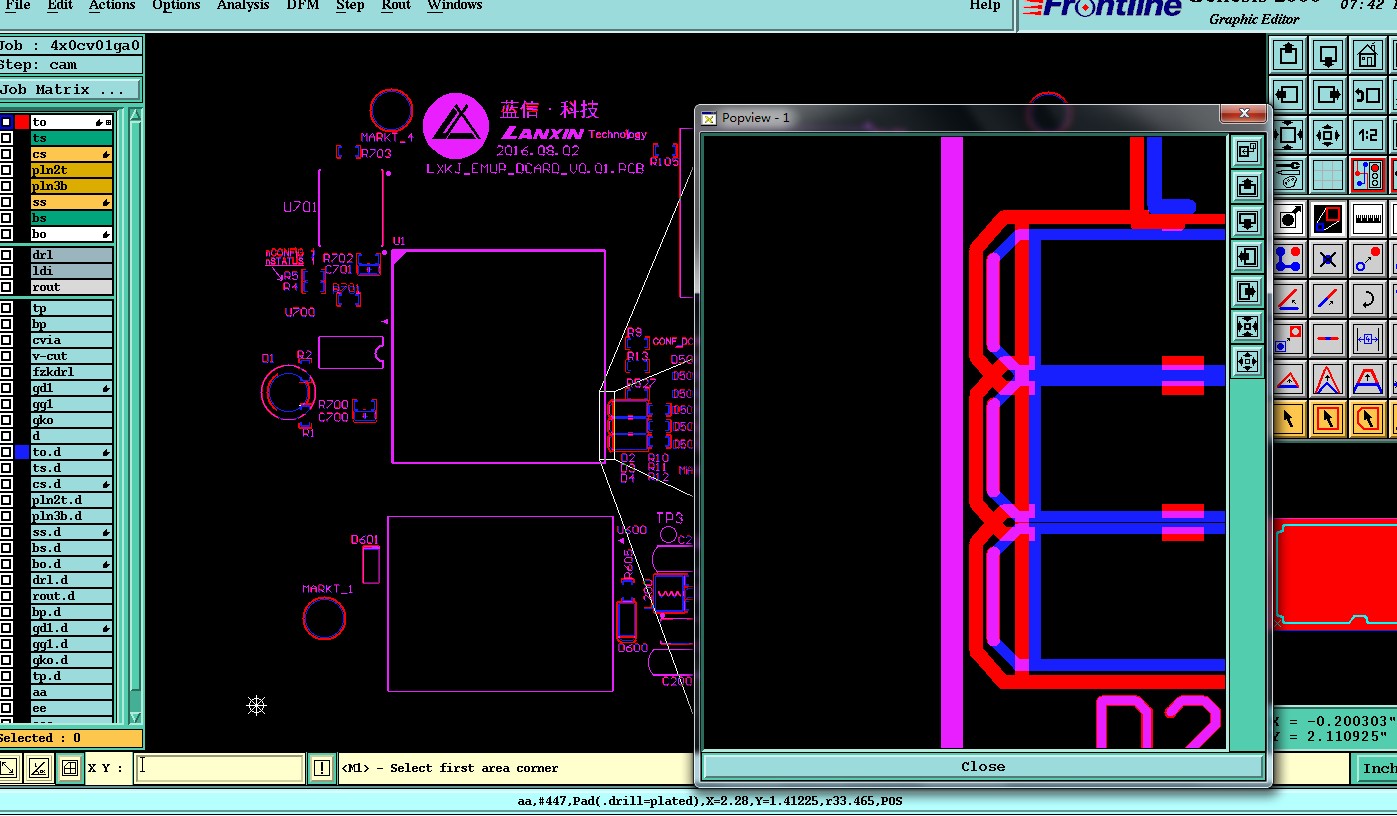Select the layer named bo

(71, 234)
